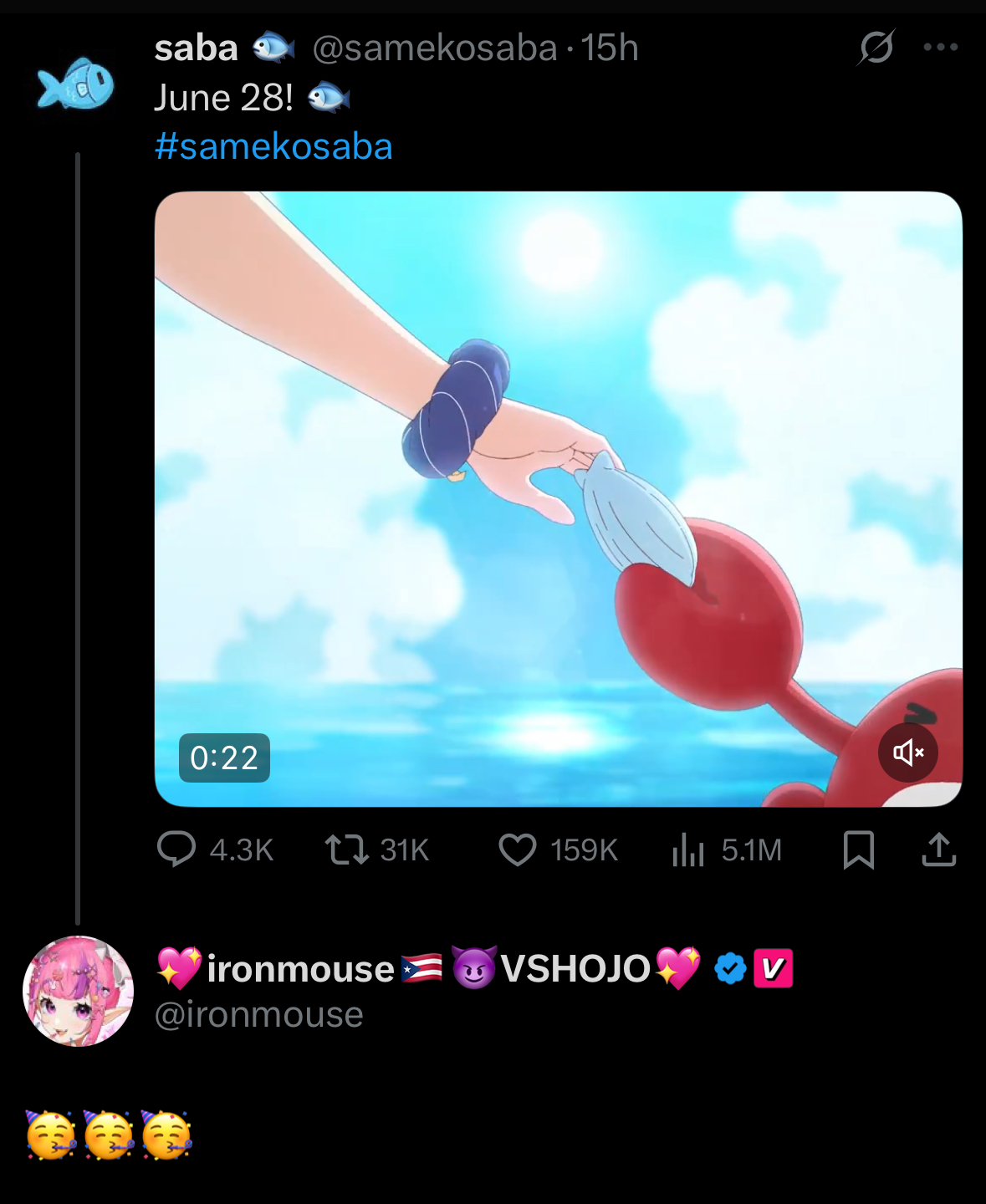Screen dimensions: 986x1204
Task: Open the reply comments icon
Action: (x=176, y=849)
